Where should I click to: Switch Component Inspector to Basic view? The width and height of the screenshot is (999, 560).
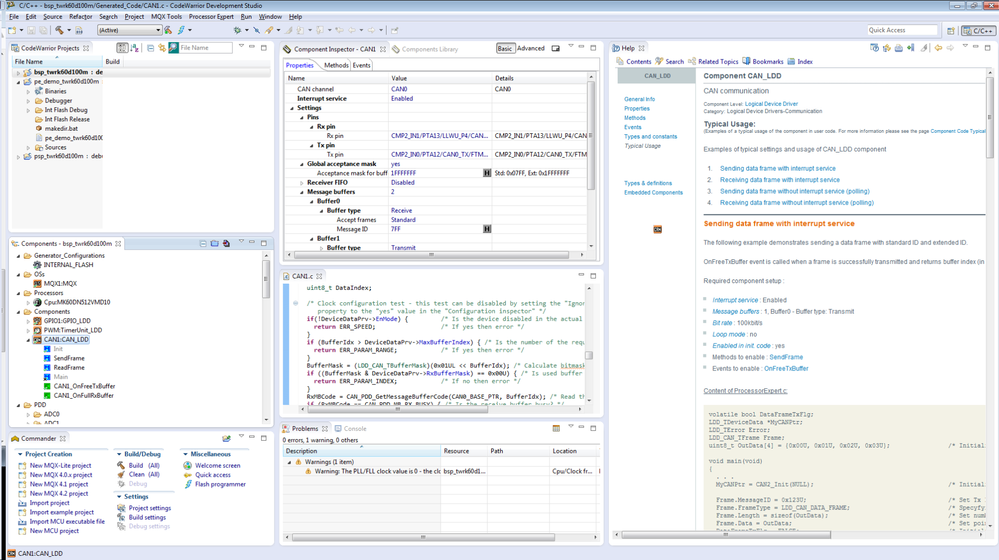pyautogui.click(x=505, y=48)
